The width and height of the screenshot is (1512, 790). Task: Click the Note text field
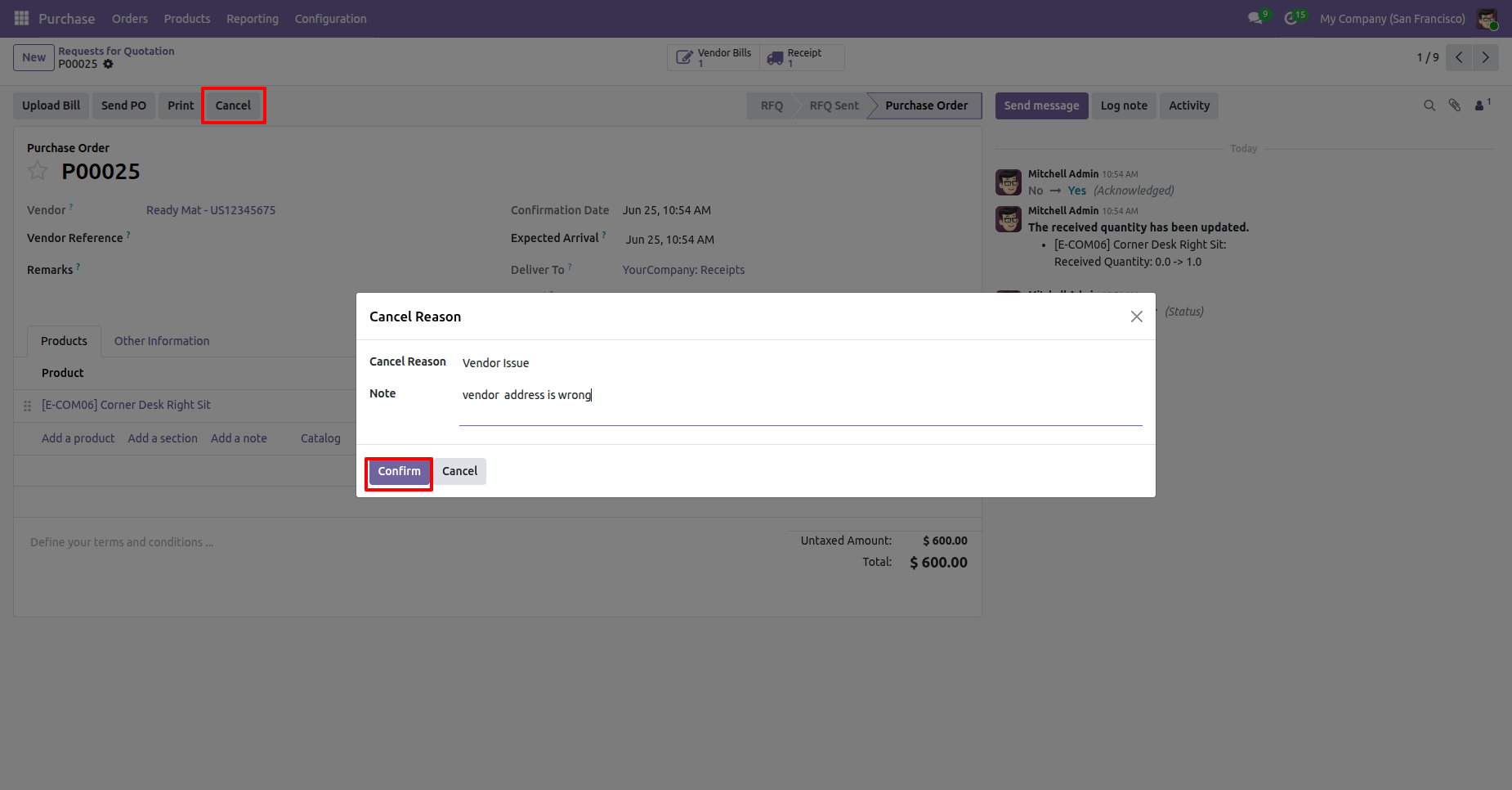pos(801,405)
